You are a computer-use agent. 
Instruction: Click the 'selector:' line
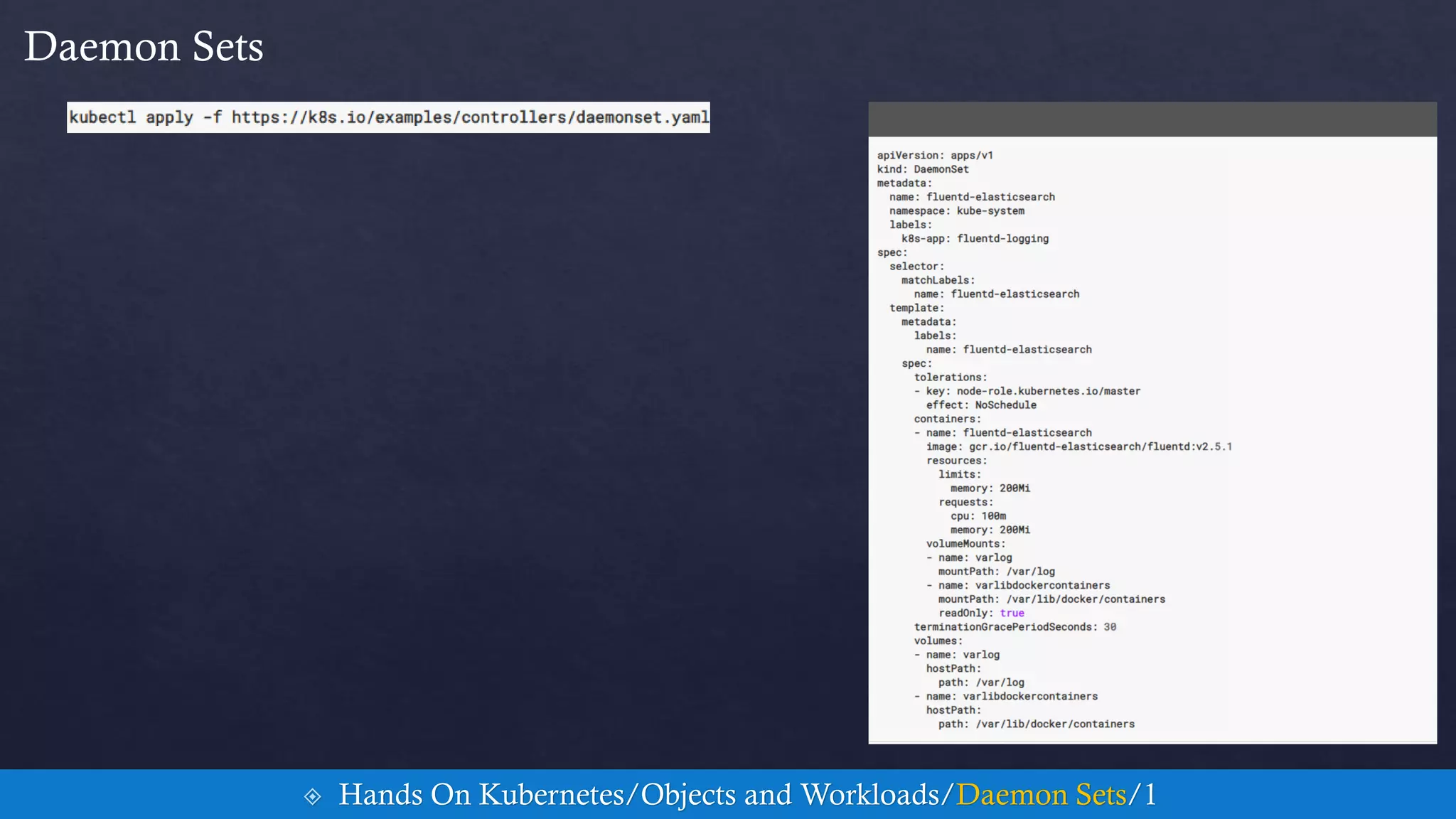click(x=917, y=267)
